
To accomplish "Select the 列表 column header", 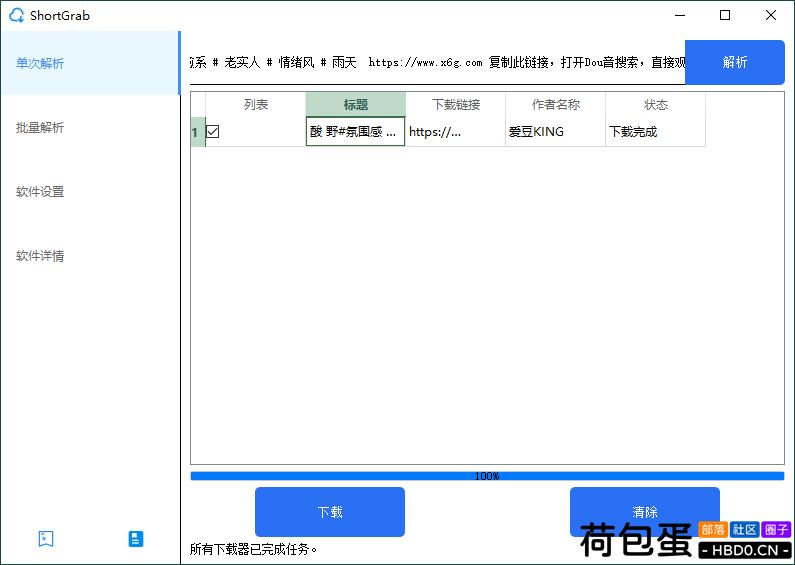I will click(x=256, y=104).
